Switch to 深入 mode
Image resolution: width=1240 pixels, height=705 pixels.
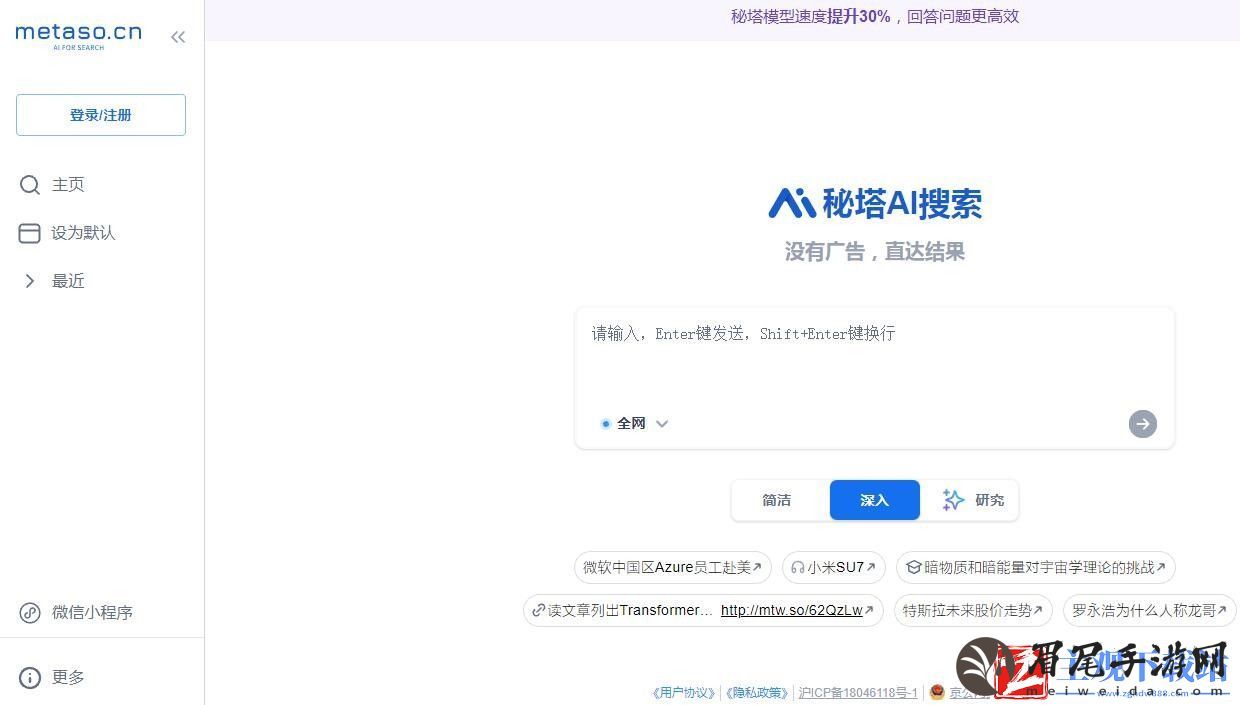(875, 500)
